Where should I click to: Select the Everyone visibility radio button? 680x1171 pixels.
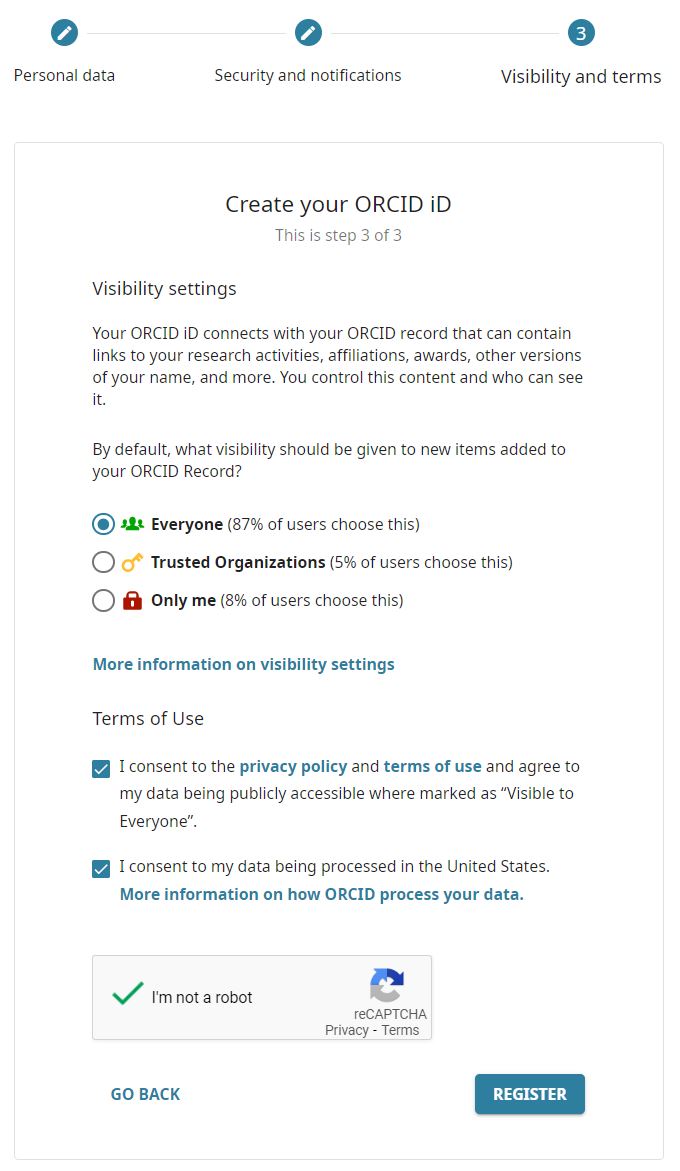point(103,524)
